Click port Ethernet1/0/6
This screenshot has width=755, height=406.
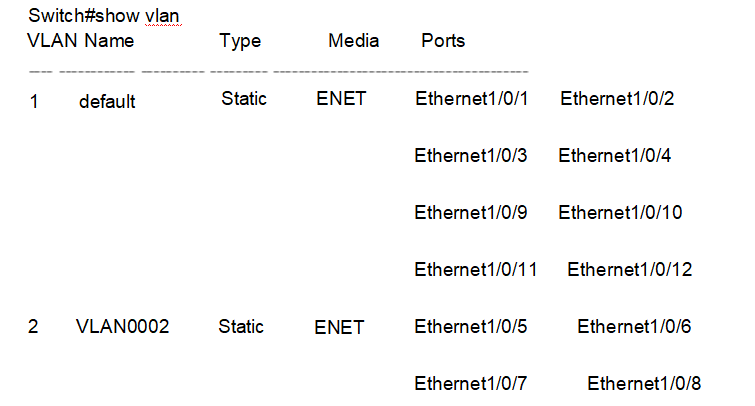634,326
